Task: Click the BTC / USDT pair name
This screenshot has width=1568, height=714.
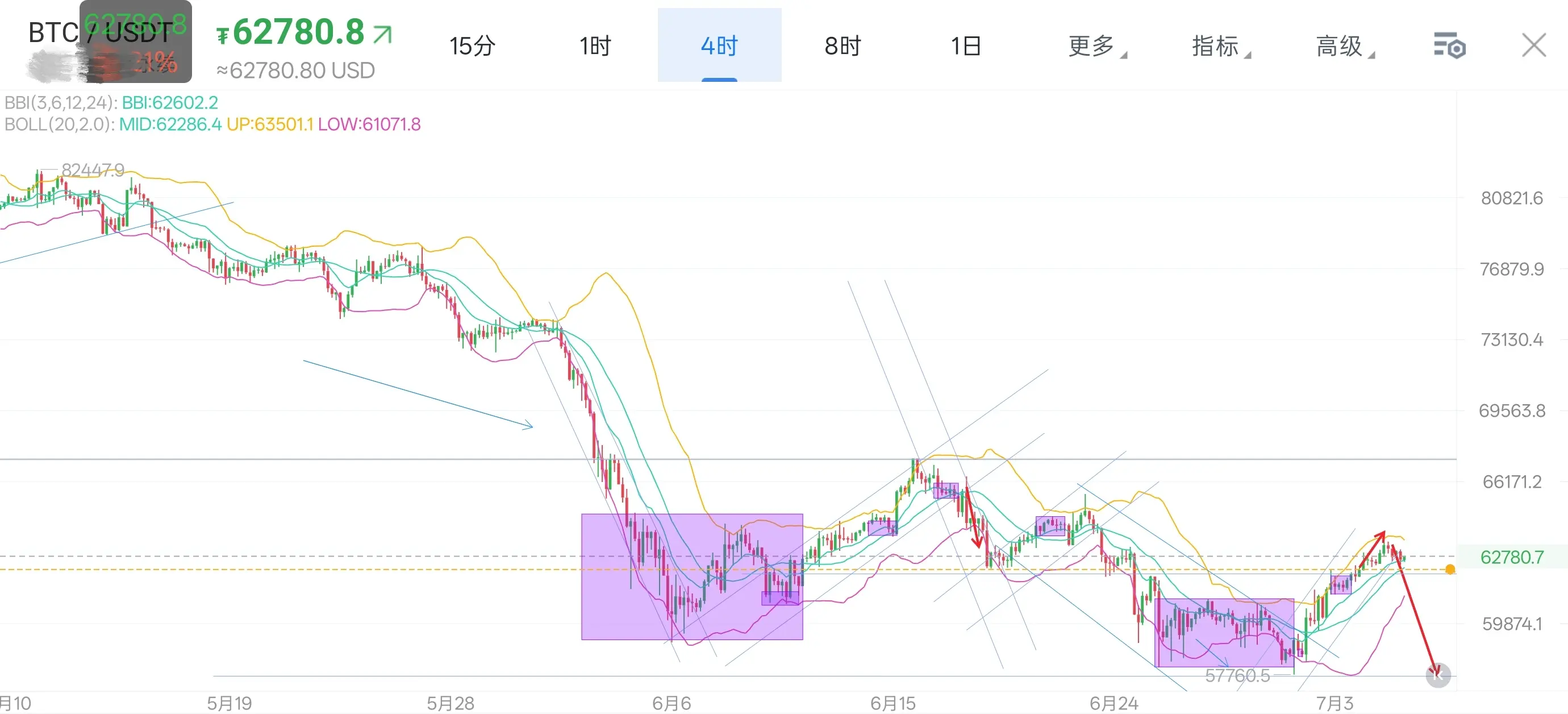Action: (101, 32)
